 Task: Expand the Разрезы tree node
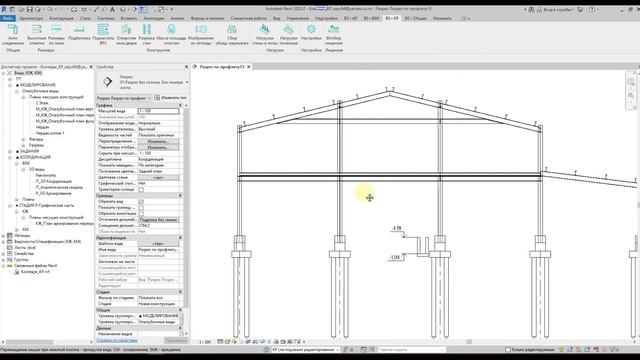click(x=23, y=145)
